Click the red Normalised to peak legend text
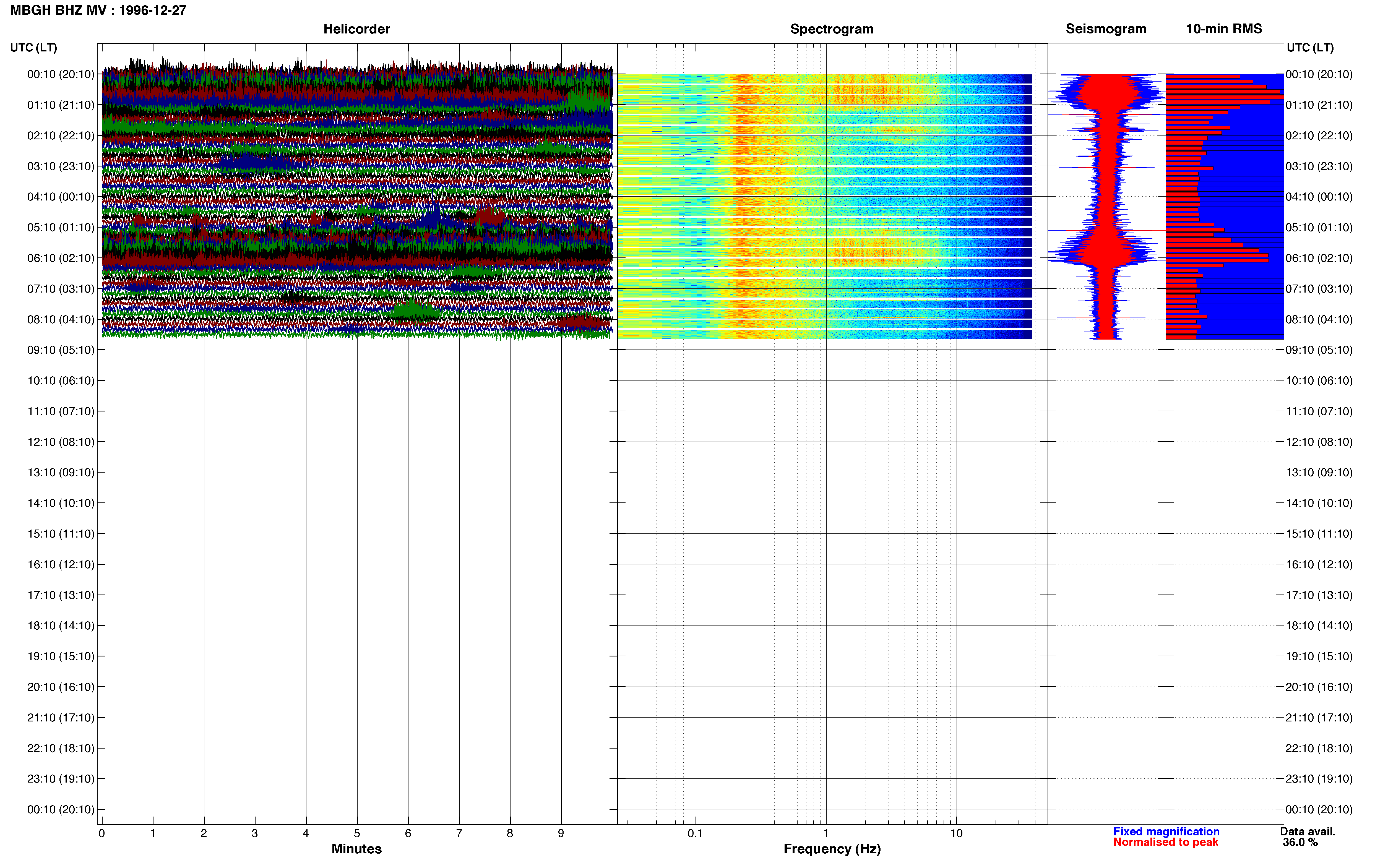The width and height of the screenshot is (1388, 868). pos(1165,842)
